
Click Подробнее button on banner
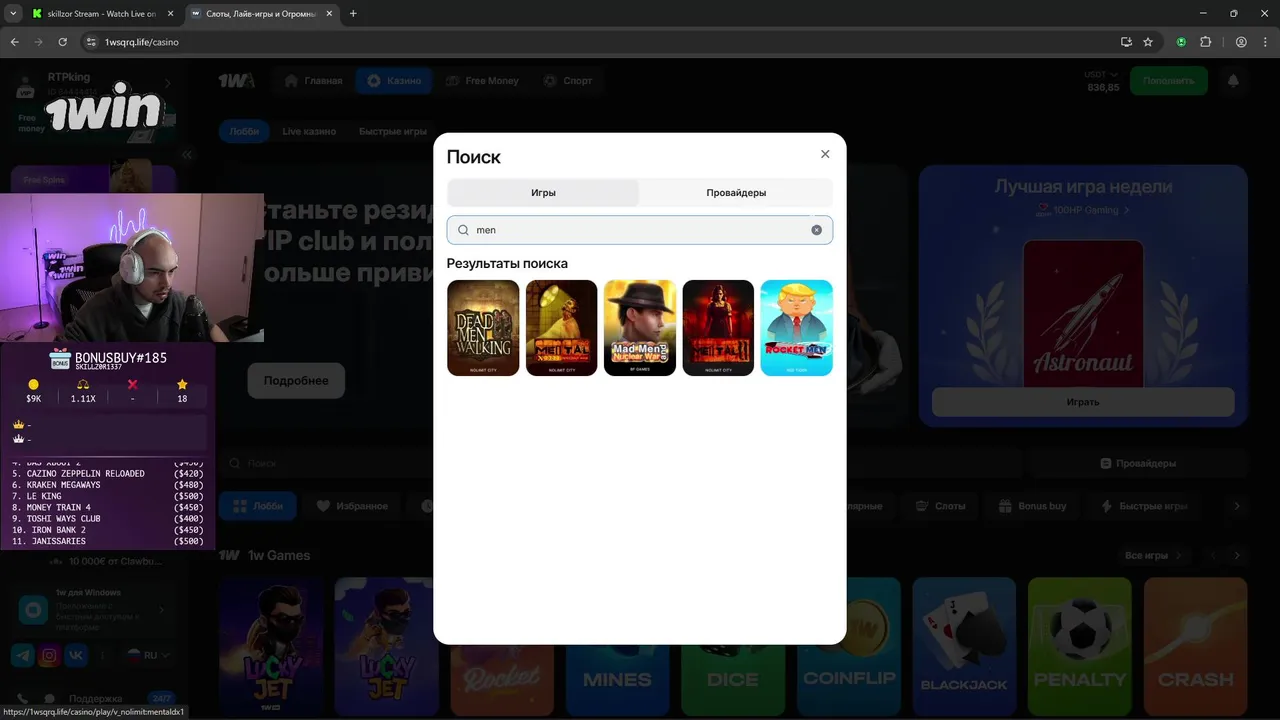click(x=296, y=381)
